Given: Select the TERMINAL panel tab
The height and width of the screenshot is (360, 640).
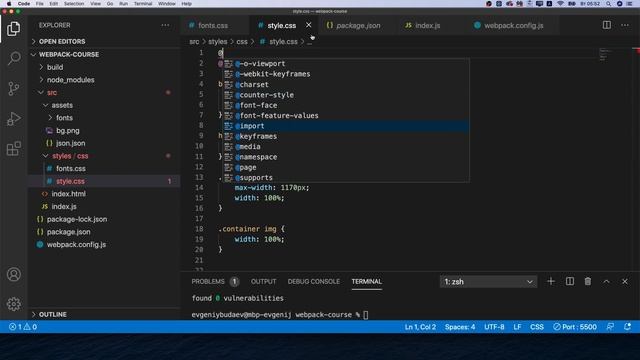Looking at the screenshot, I should coord(367,282).
